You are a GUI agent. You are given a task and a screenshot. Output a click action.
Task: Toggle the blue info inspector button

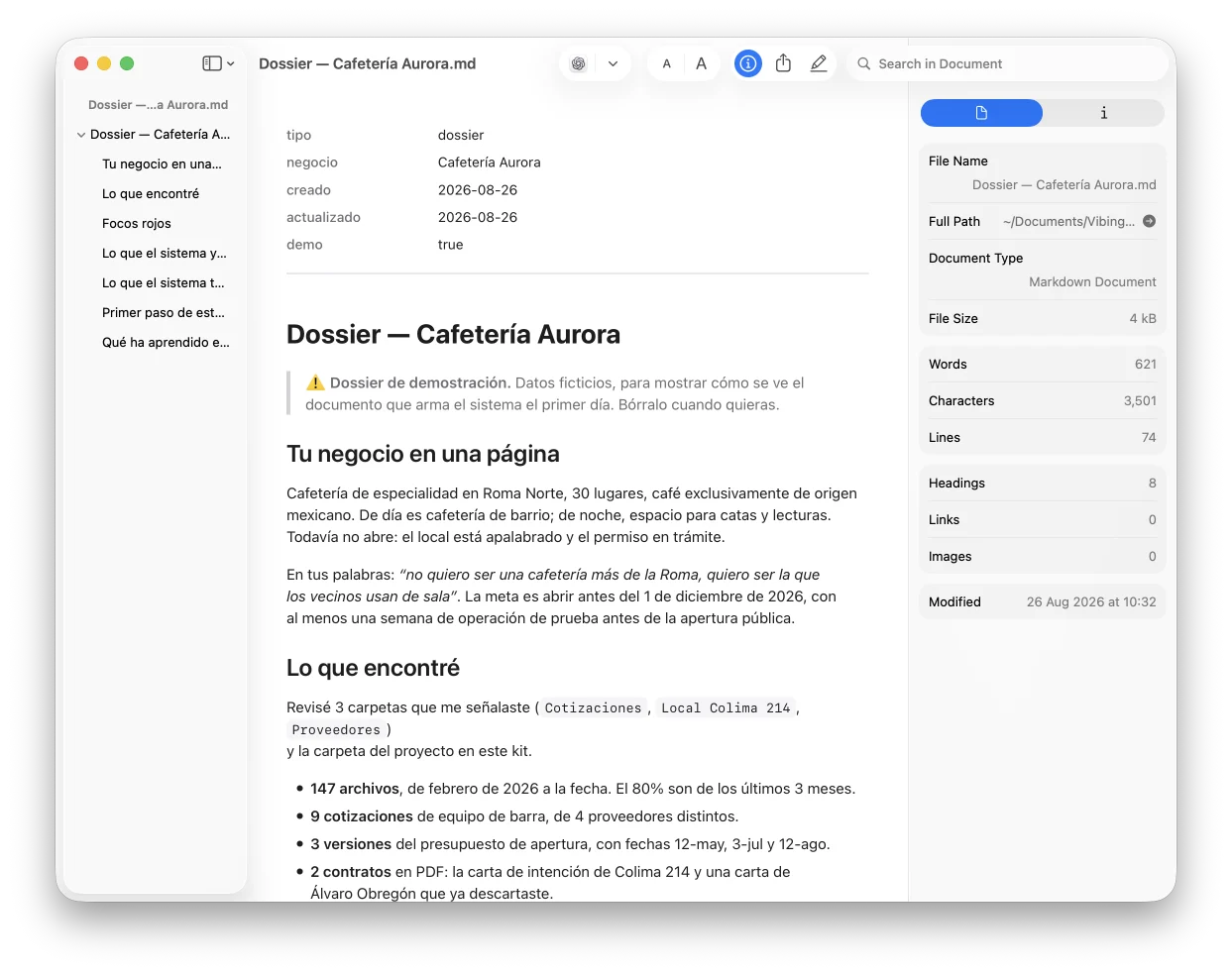tap(748, 63)
